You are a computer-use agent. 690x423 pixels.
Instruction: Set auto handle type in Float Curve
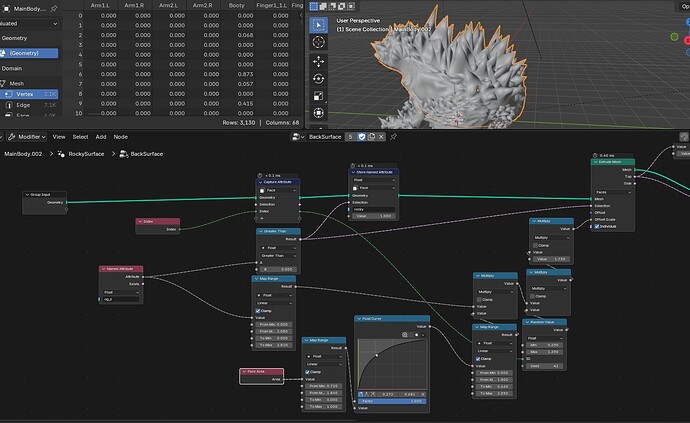click(361, 394)
